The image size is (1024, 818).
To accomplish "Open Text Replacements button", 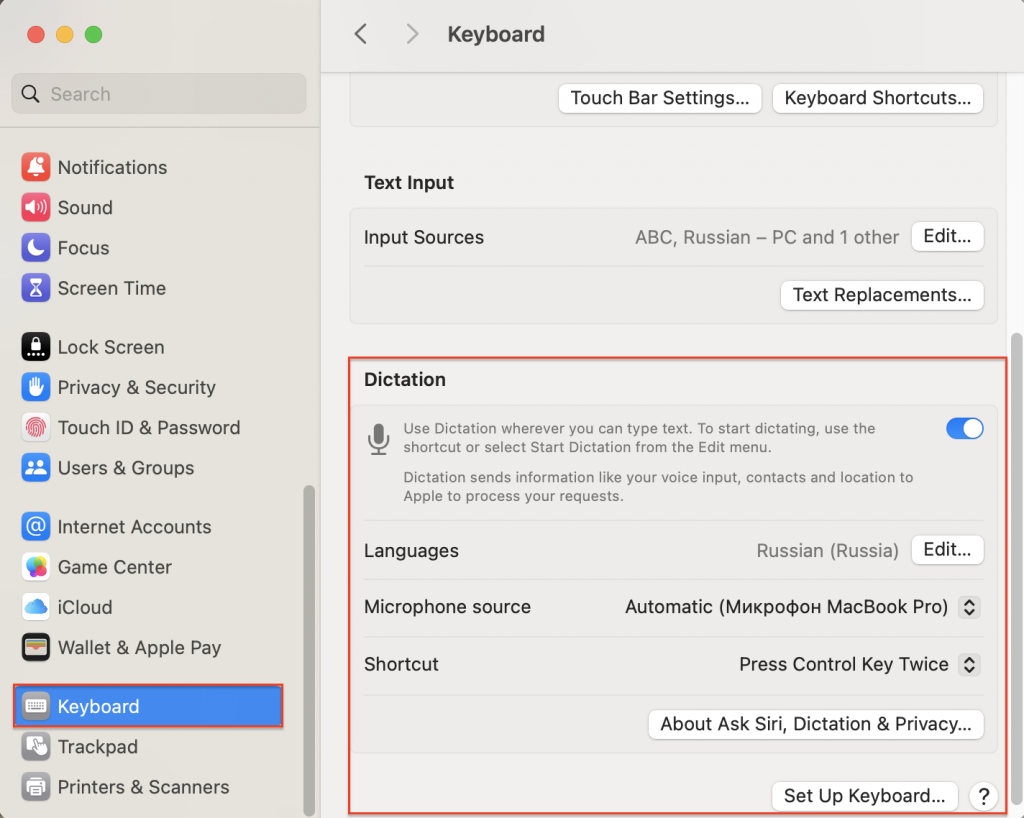I will [x=881, y=295].
